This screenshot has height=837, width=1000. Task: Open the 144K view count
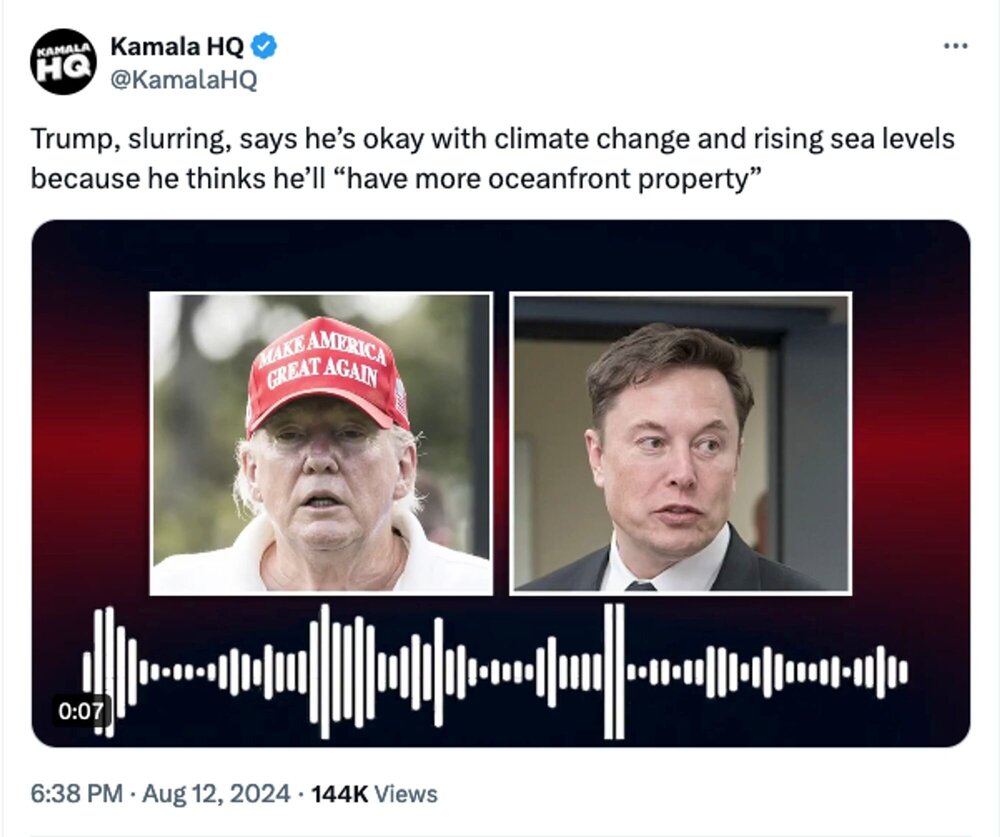340,794
